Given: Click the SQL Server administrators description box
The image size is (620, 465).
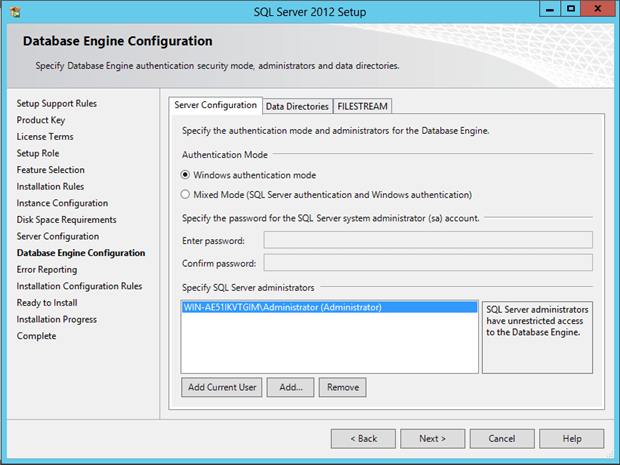Looking at the screenshot, I should click(537, 337).
